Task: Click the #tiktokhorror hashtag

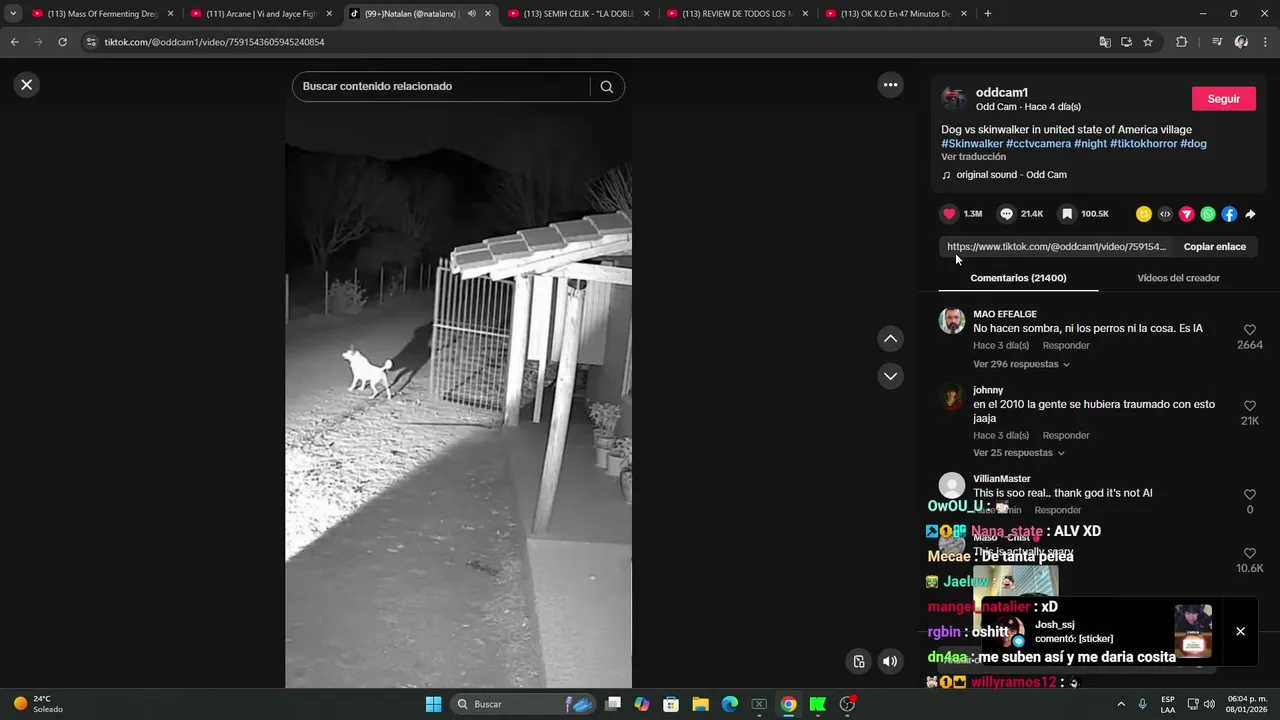Action: 1143,144
